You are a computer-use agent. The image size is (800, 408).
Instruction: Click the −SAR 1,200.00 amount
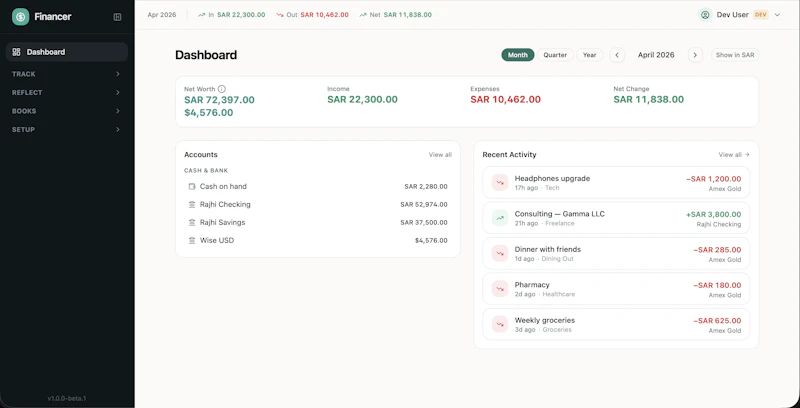(x=714, y=179)
